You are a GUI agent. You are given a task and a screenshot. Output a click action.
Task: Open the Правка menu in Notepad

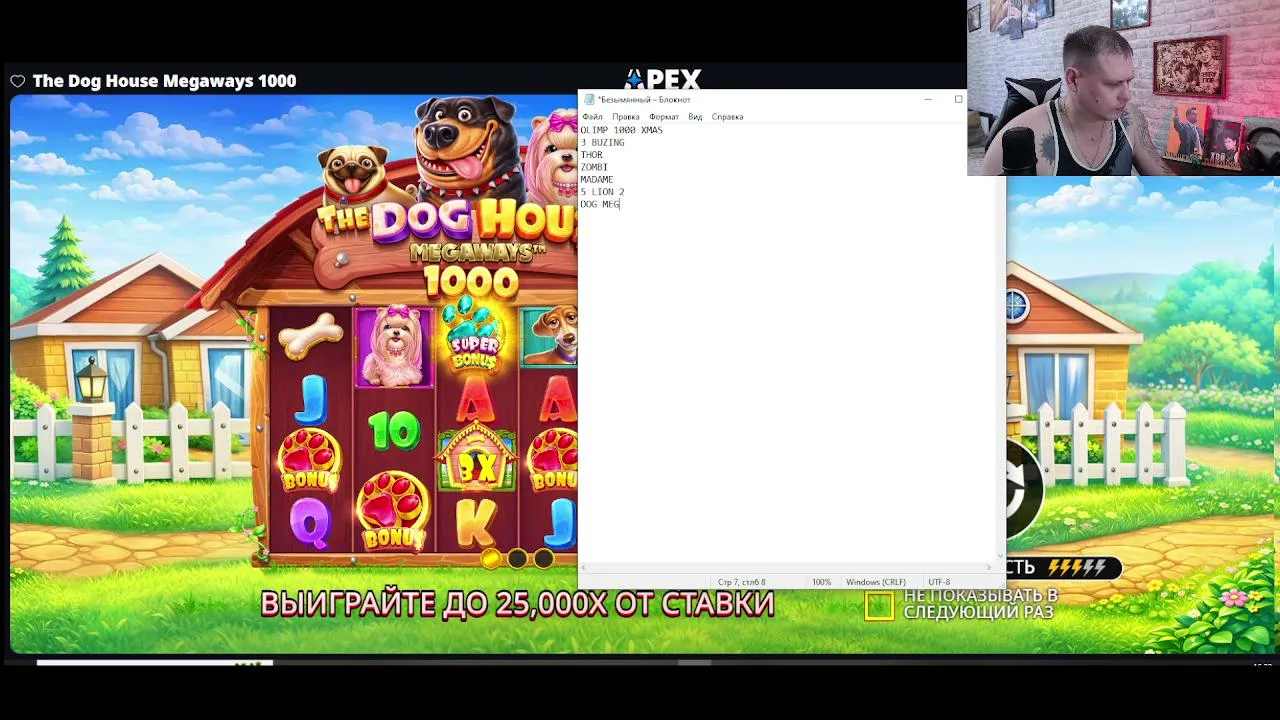click(625, 117)
